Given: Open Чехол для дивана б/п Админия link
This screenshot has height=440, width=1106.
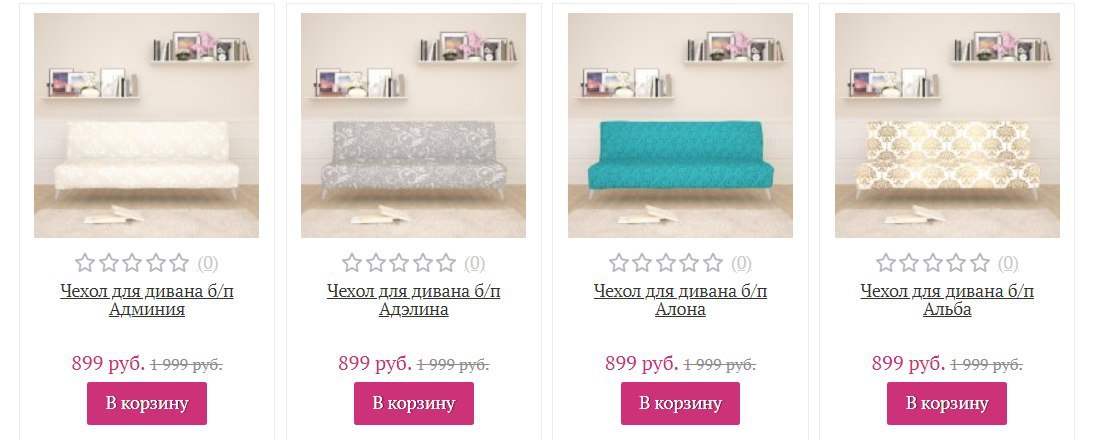Looking at the screenshot, I should [147, 300].
